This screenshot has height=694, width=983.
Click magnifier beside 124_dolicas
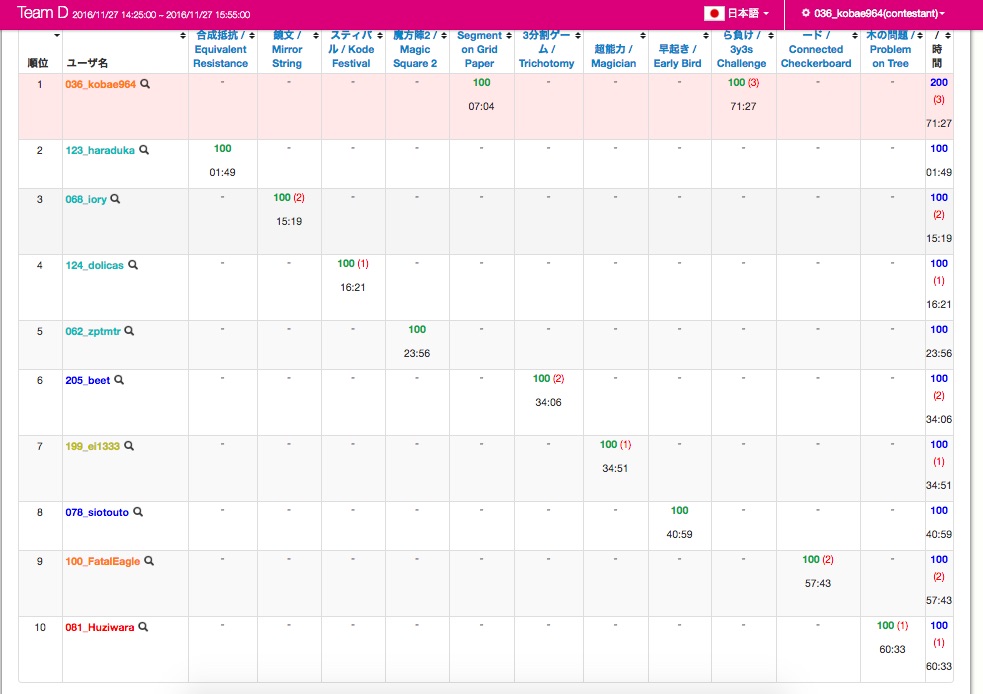click(133, 265)
